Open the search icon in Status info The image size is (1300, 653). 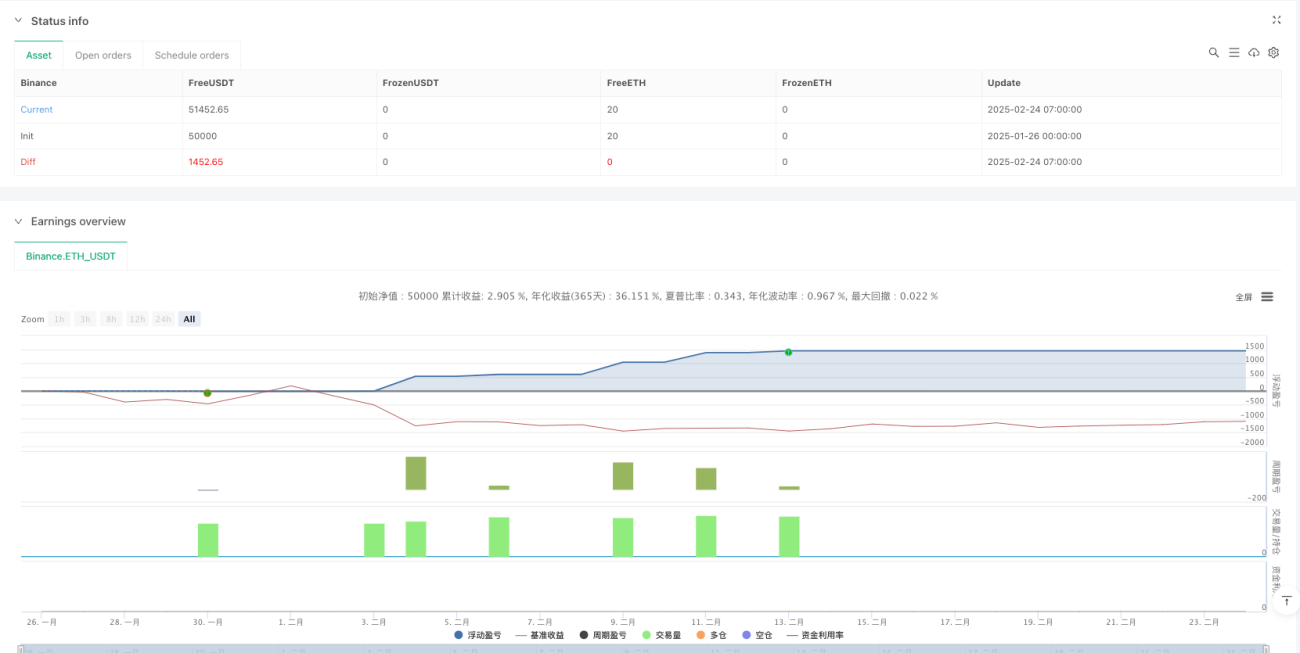coord(1213,52)
